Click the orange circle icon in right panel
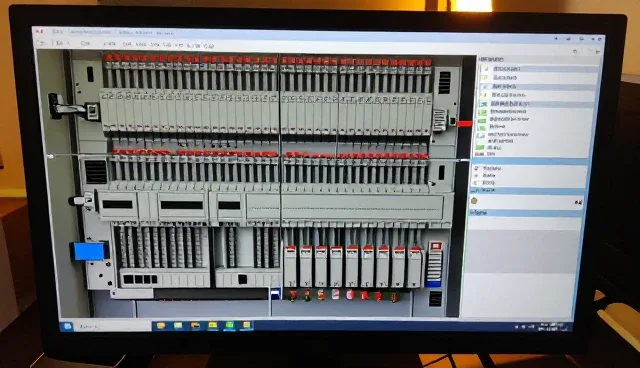 (474, 201)
